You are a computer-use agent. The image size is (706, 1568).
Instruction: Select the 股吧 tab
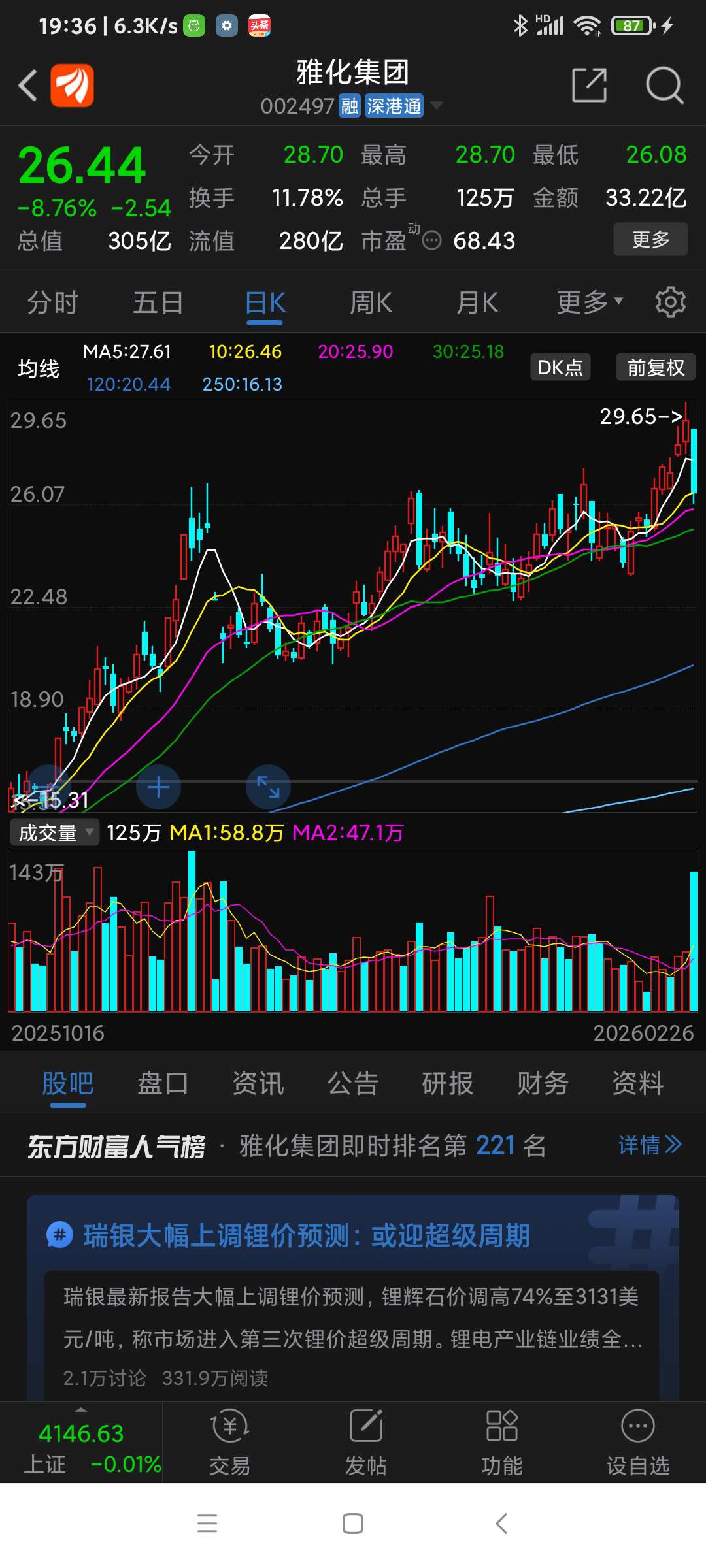click(x=68, y=1083)
